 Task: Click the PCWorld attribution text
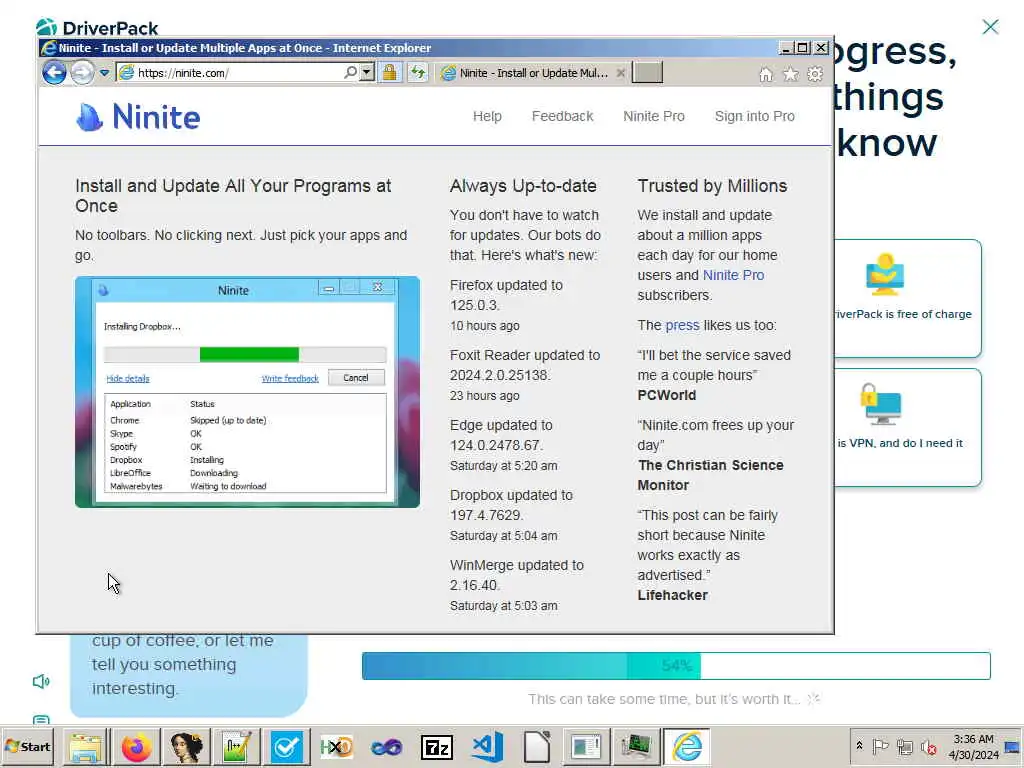[667, 395]
